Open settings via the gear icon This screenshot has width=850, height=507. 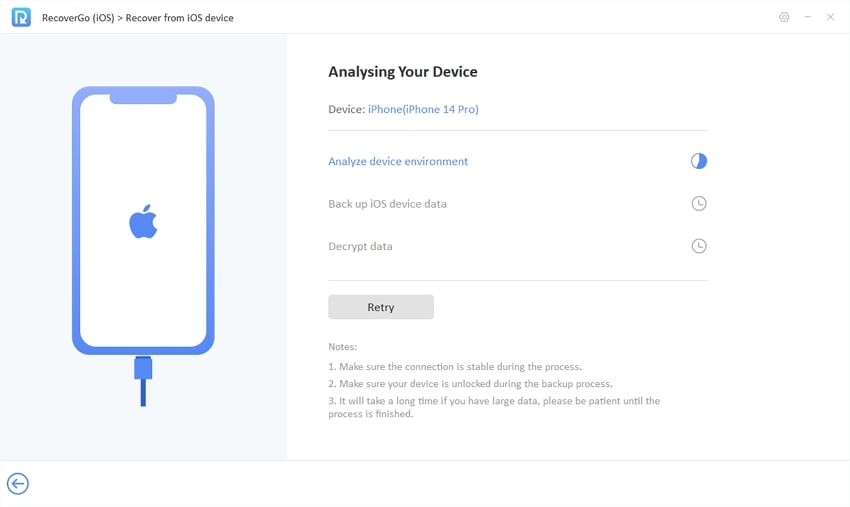tap(784, 17)
